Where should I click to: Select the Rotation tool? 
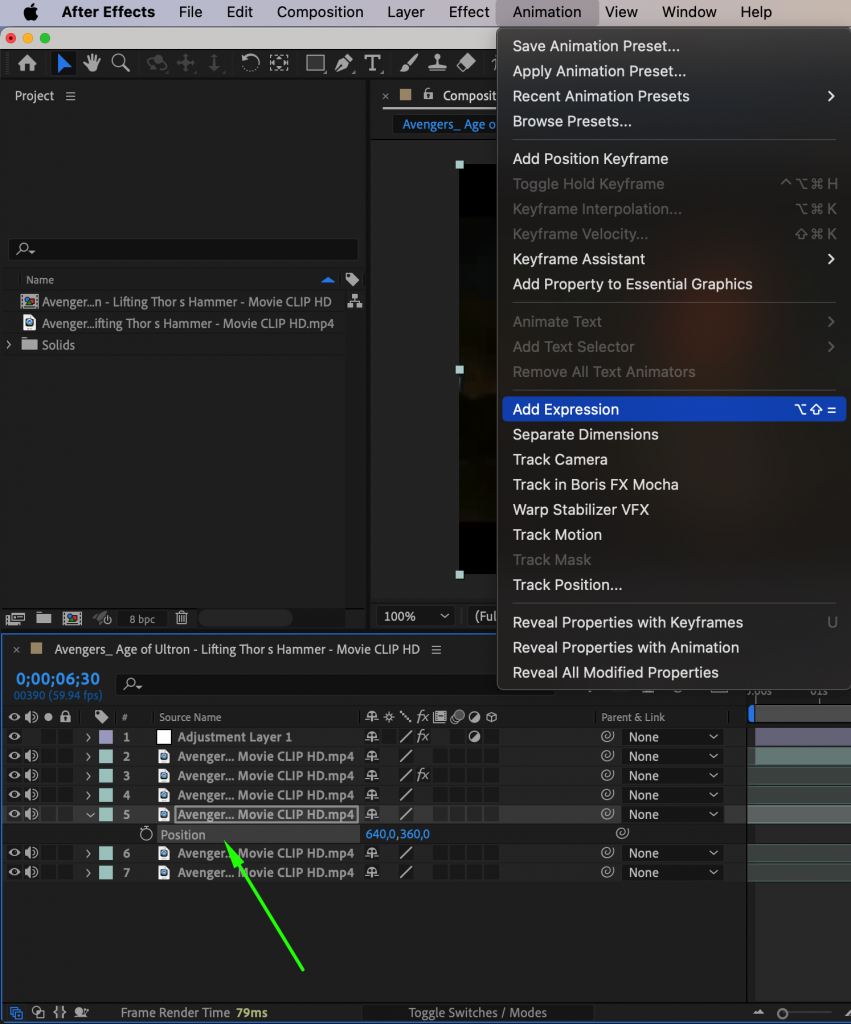coord(250,63)
